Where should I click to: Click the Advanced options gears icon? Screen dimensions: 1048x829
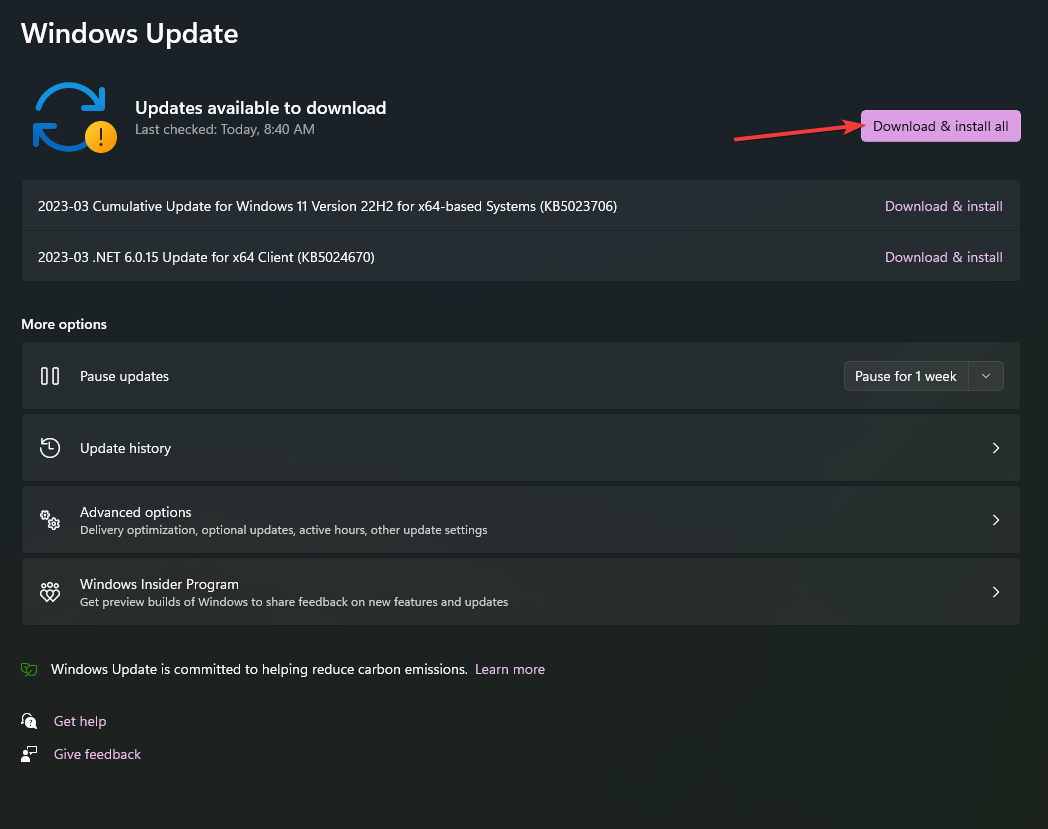click(x=50, y=520)
